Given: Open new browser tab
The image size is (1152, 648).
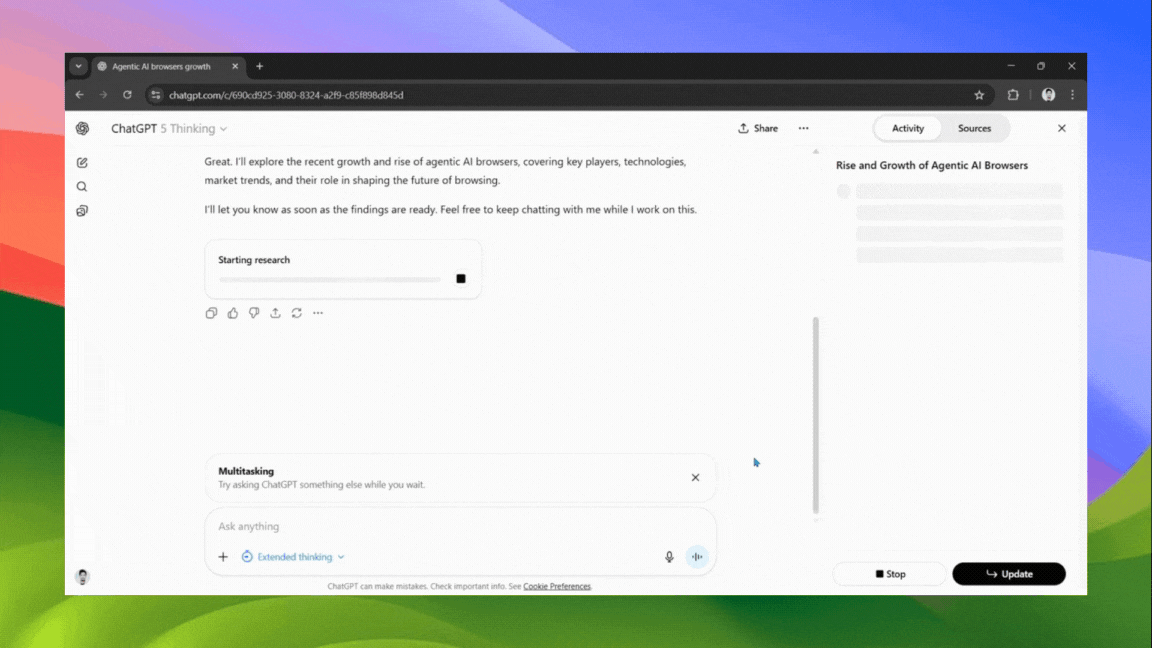Looking at the screenshot, I should point(259,66).
